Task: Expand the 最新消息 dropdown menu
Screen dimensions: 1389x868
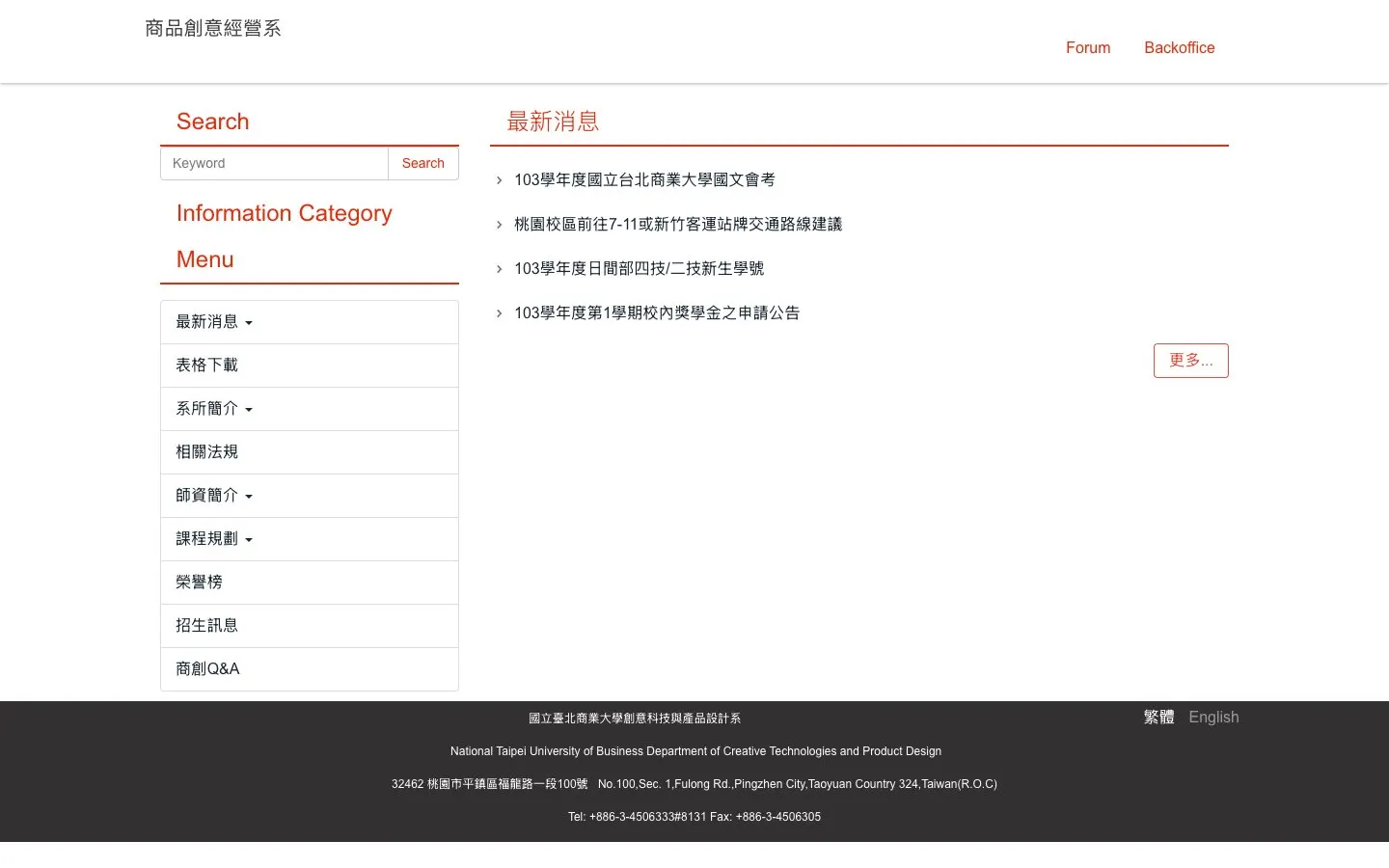Action: point(310,322)
